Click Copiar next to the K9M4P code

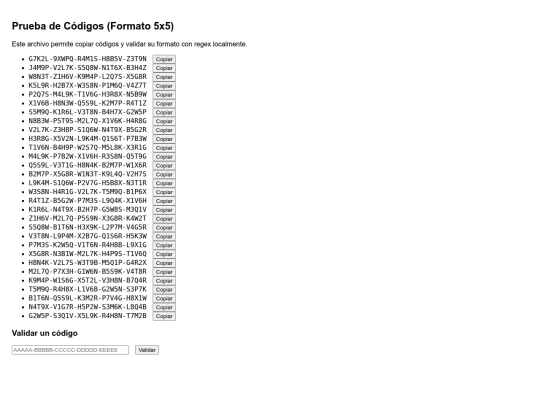pos(164,281)
